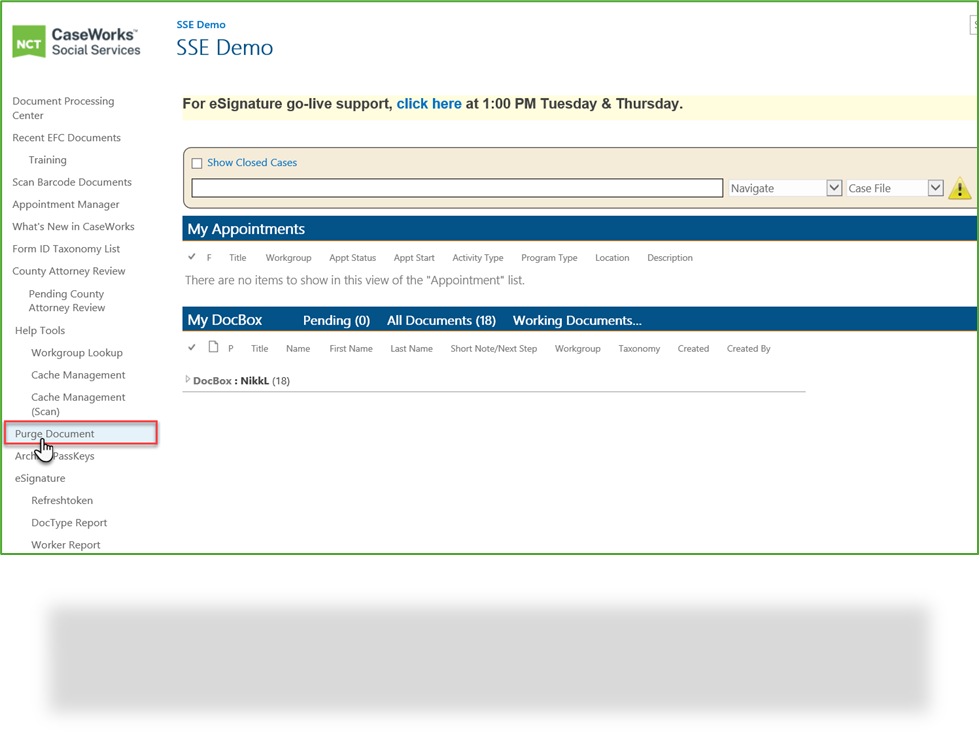Click the P column header in DocBox
Image resolution: width=979 pixels, height=738 pixels.
tap(230, 348)
